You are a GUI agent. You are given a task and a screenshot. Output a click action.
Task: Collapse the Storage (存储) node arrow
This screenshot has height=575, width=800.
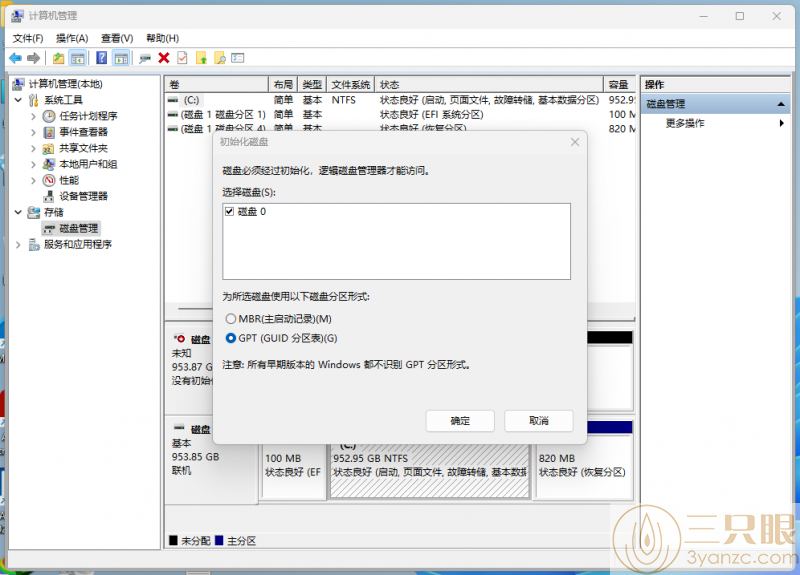coord(18,212)
